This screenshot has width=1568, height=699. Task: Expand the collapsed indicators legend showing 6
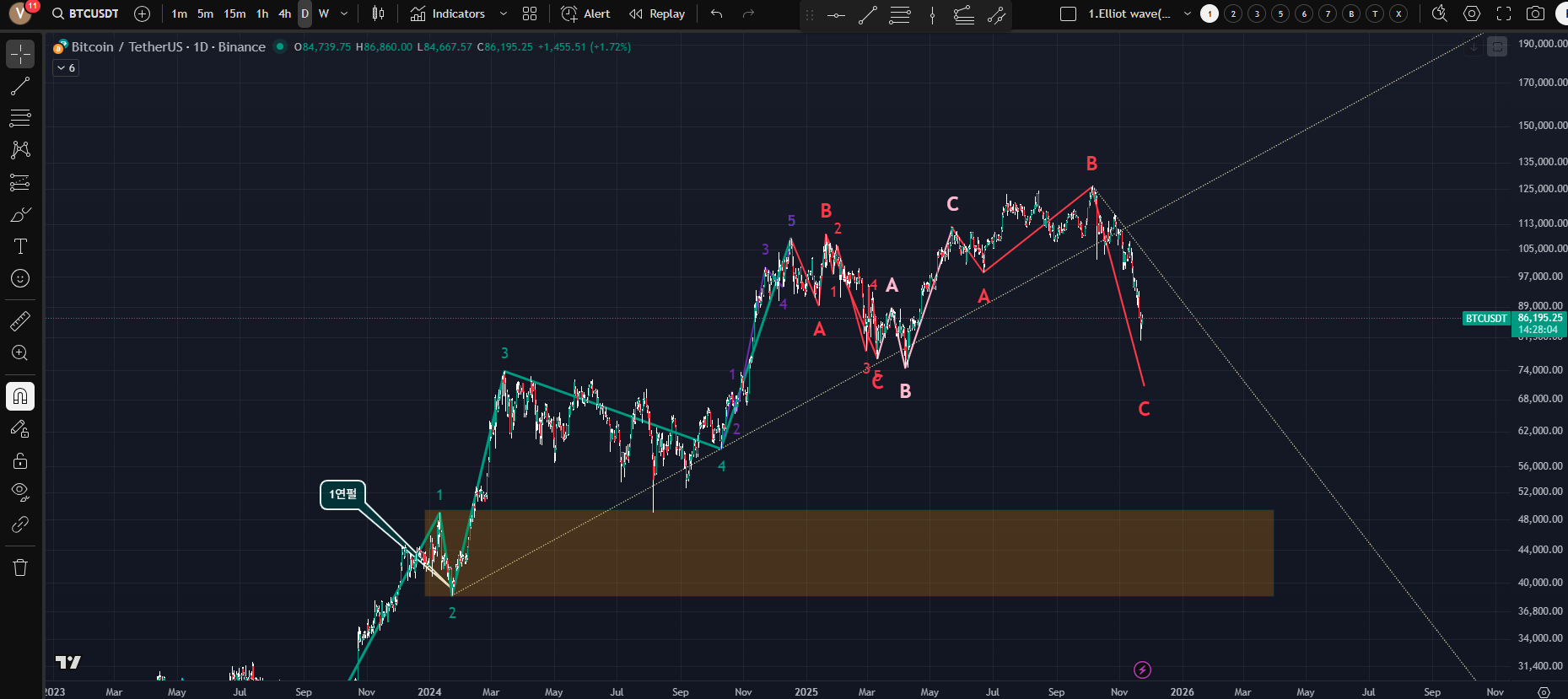[66, 68]
